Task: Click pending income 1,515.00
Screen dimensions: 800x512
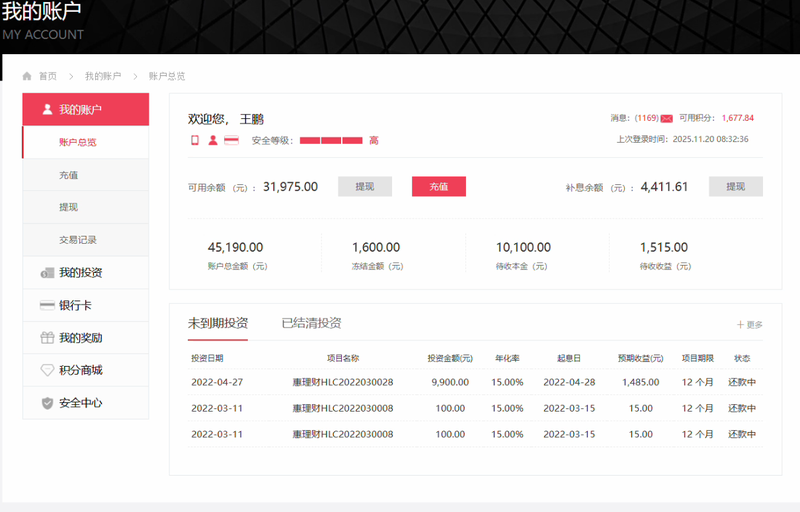Action: [x=664, y=247]
